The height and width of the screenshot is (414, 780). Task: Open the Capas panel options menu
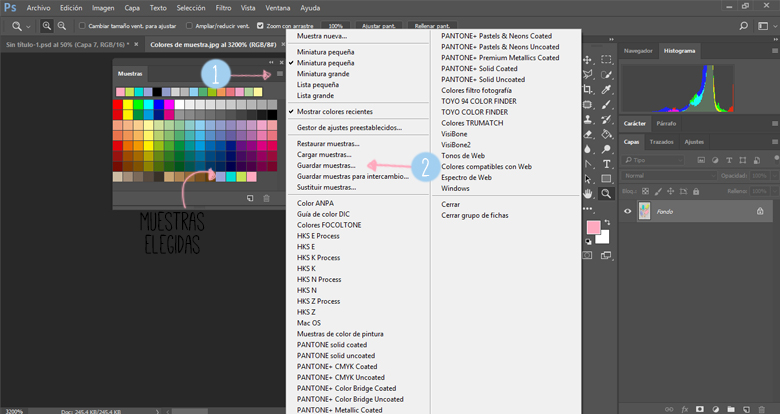click(x=775, y=142)
